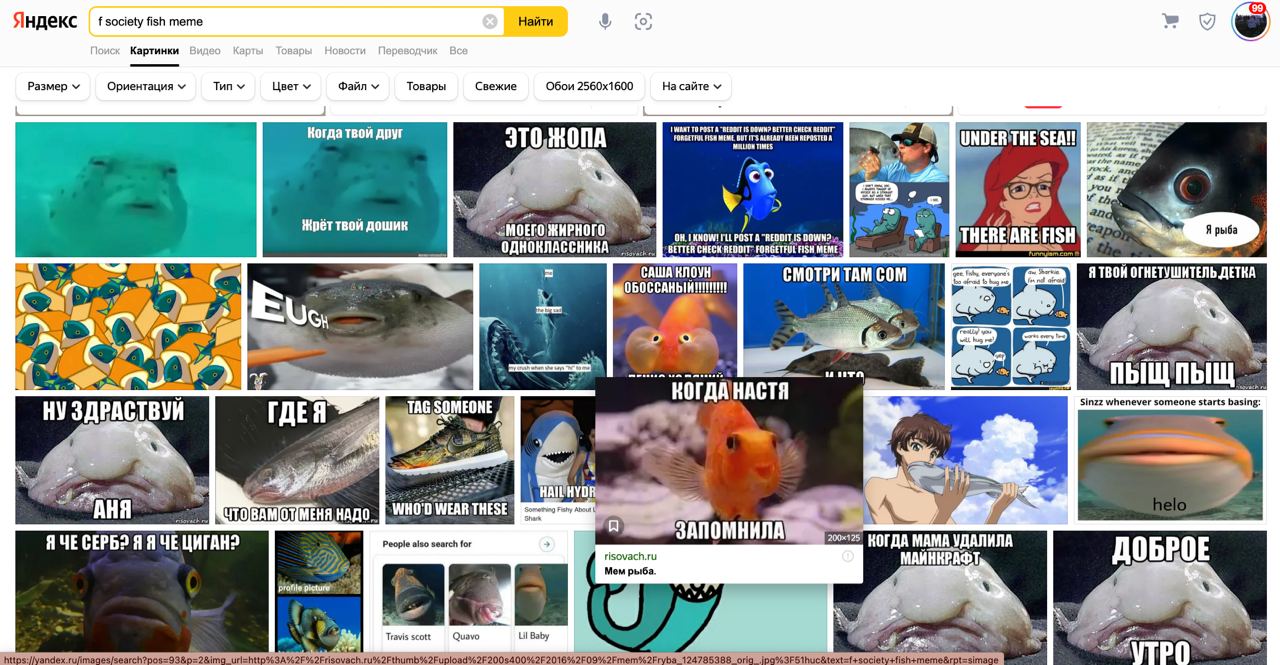Expand the Цвет filter dropdown

[x=291, y=86]
